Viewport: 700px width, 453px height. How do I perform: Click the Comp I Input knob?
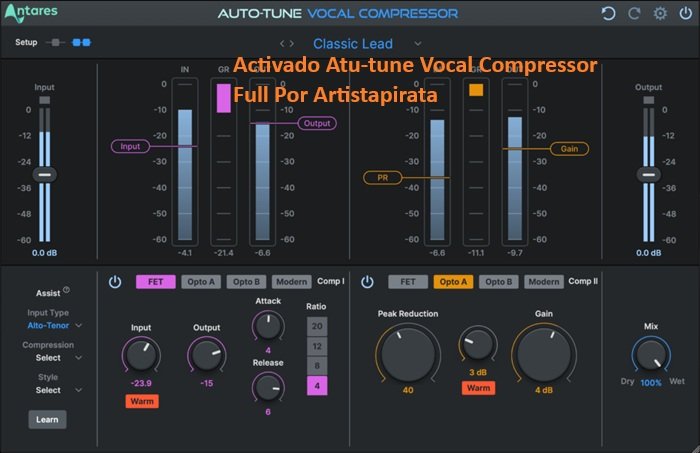pyautogui.click(x=141, y=355)
